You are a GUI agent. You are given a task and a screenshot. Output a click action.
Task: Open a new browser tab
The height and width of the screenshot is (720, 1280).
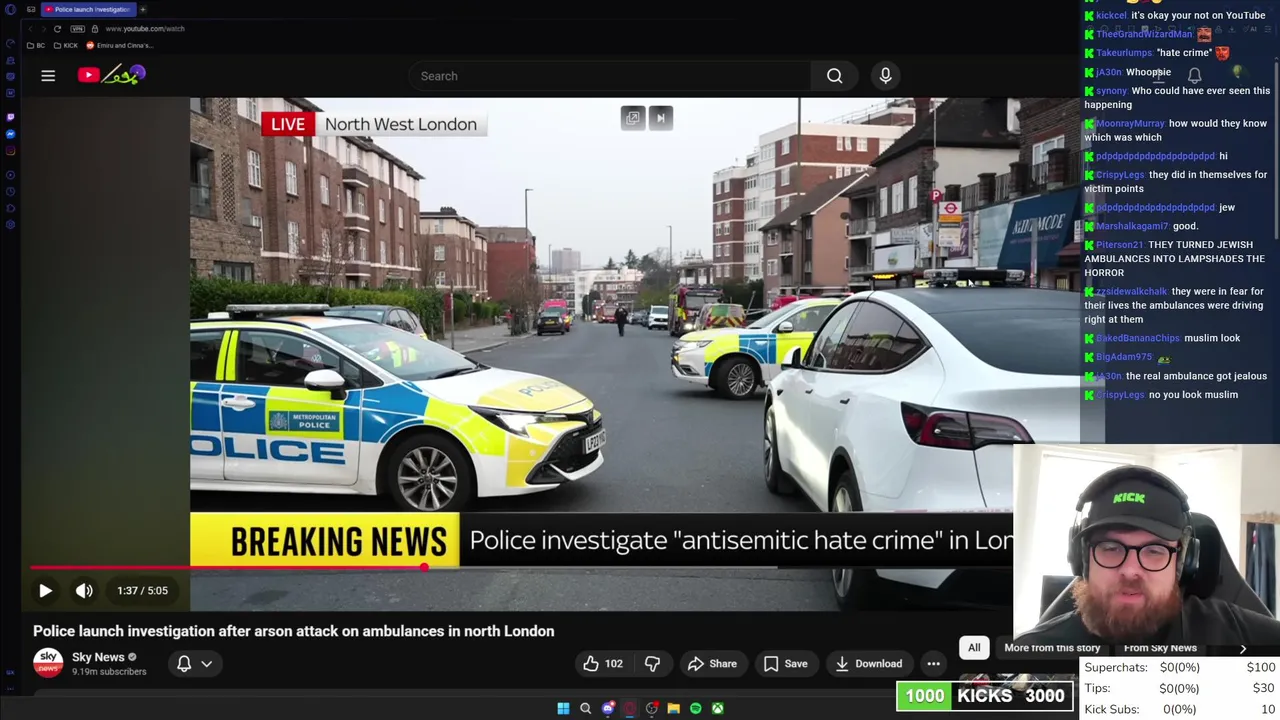143,9
